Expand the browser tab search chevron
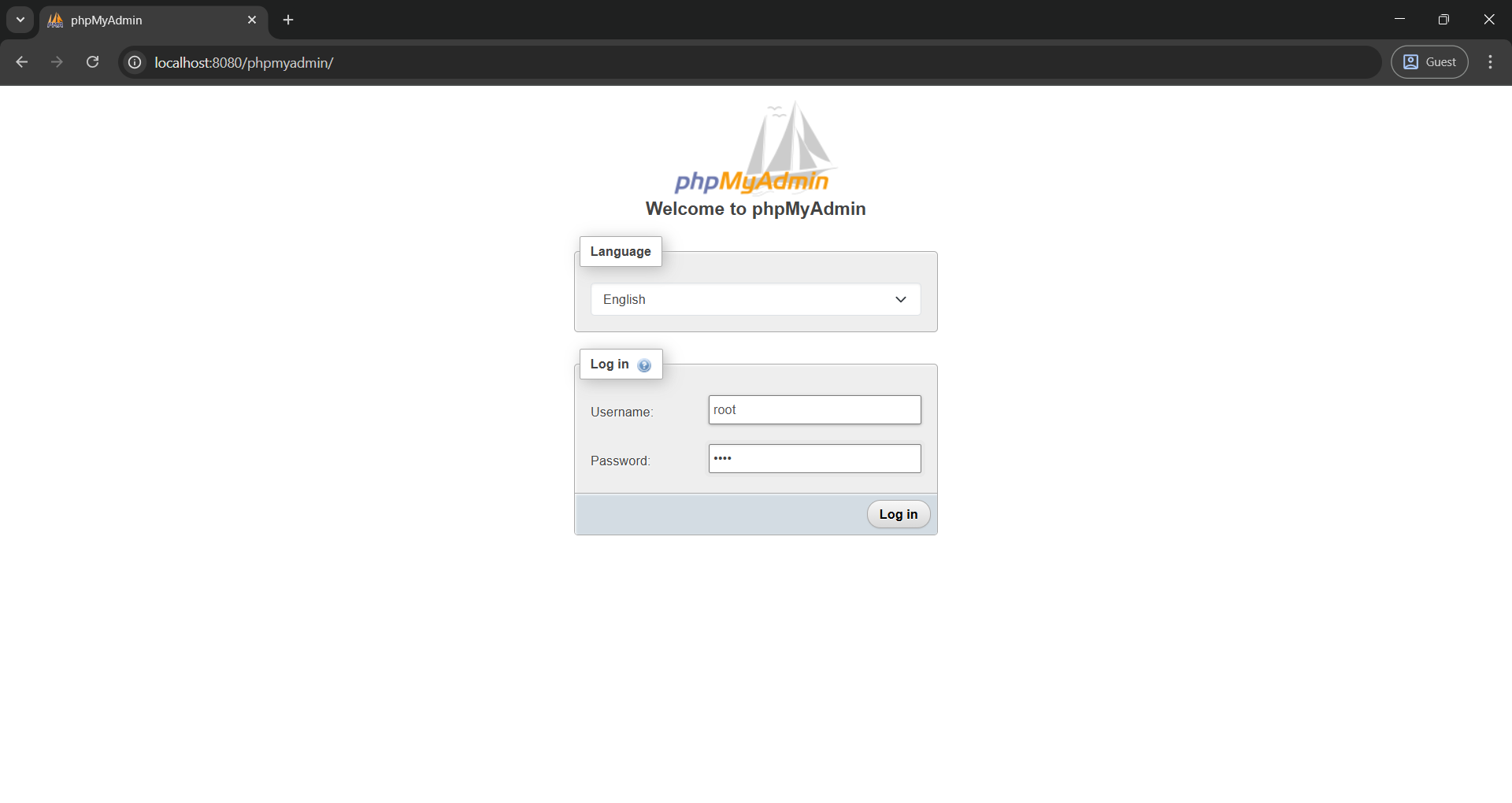1512x803 pixels. pos(19,20)
